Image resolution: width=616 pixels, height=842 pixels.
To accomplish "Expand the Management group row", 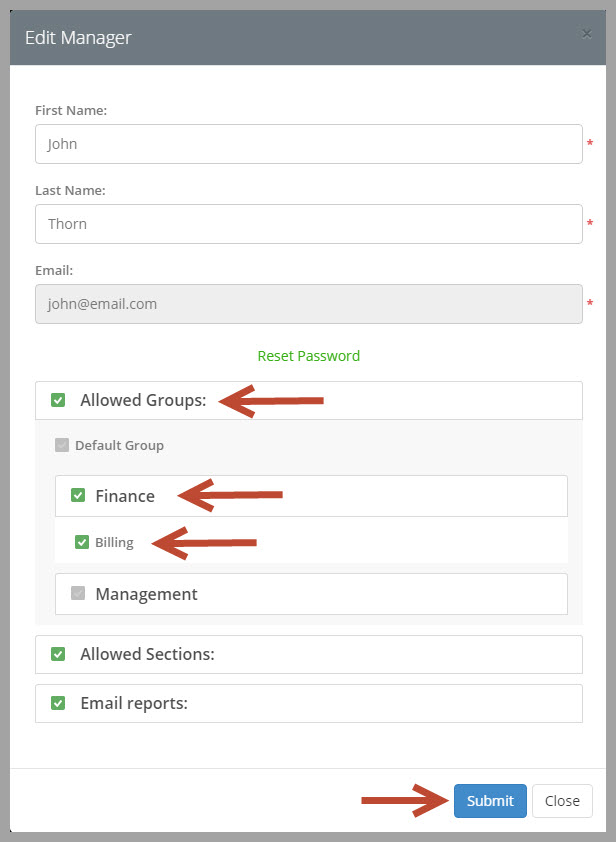I will point(311,594).
